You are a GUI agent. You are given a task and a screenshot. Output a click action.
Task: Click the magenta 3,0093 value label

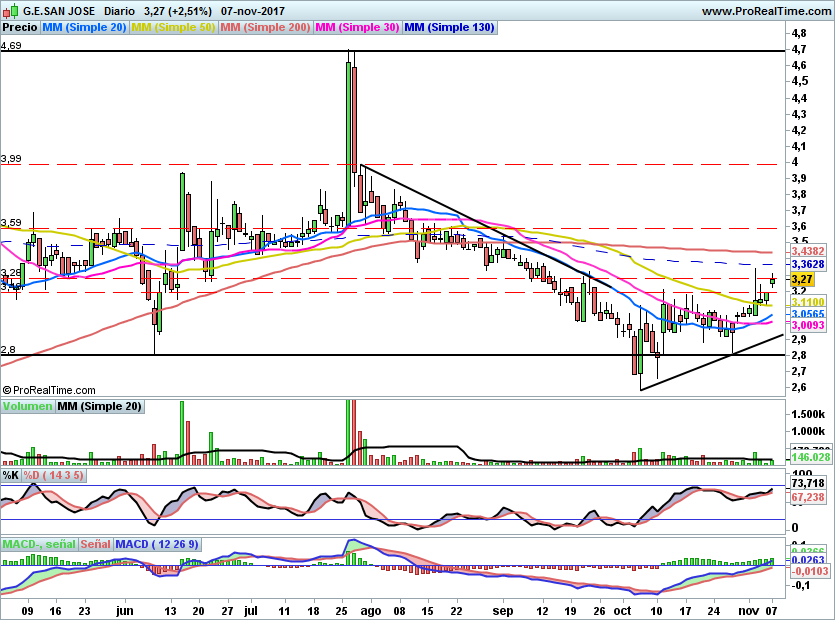pos(807,325)
